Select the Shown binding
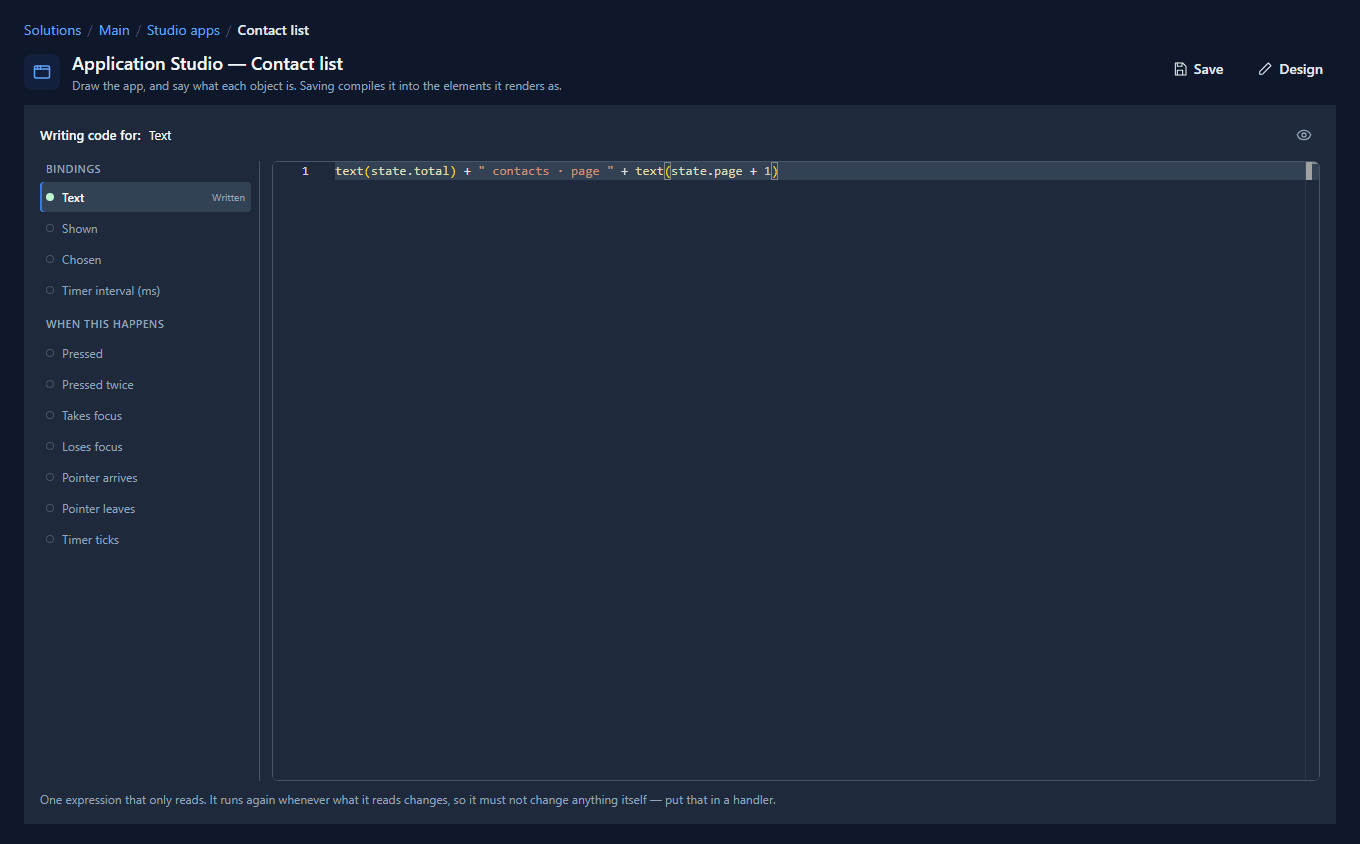 146,228
